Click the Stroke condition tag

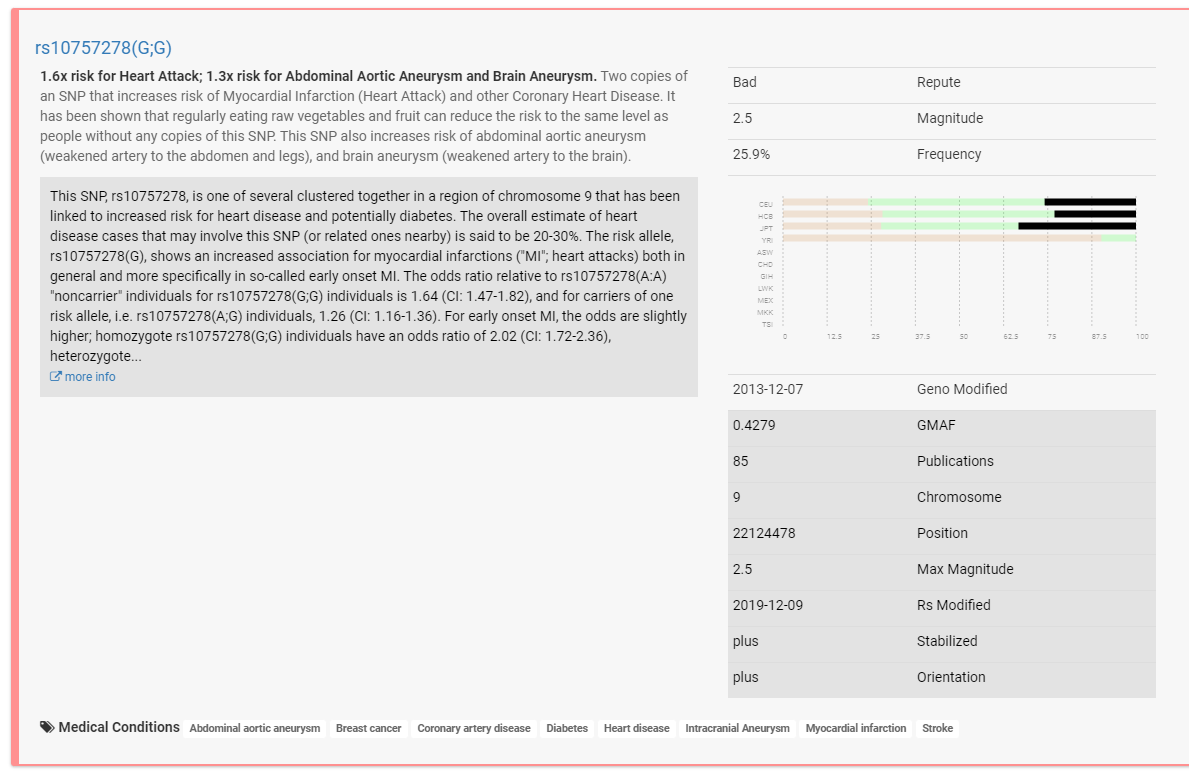(x=937, y=728)
